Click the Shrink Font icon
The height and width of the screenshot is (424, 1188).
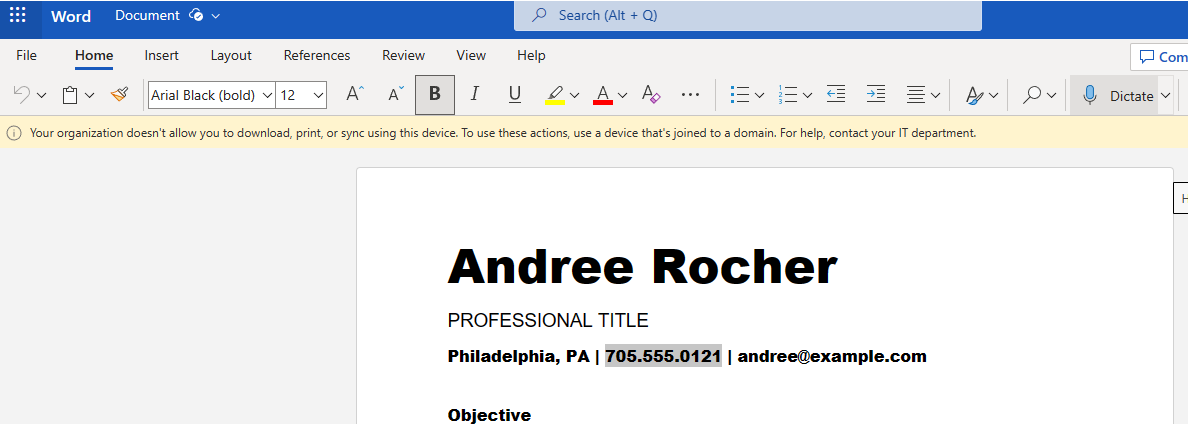396,95
